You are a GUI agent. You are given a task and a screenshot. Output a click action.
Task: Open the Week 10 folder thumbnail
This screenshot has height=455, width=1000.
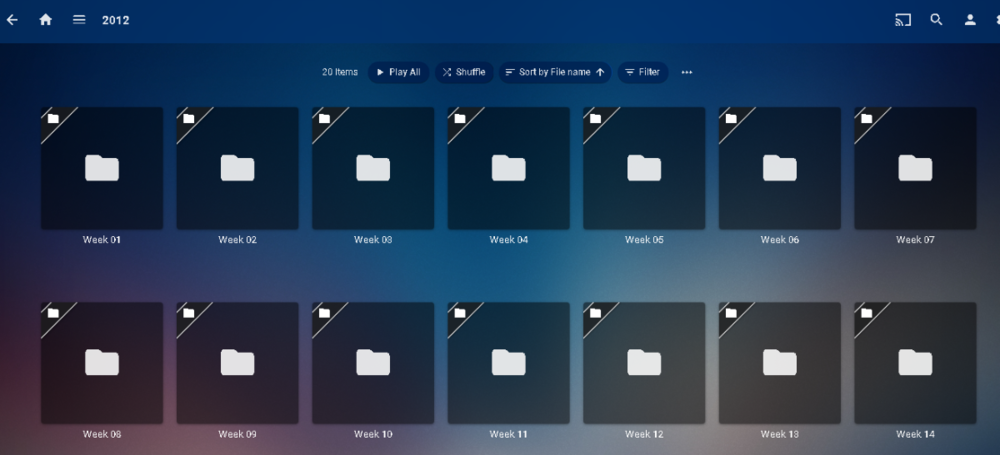[373, 363]
